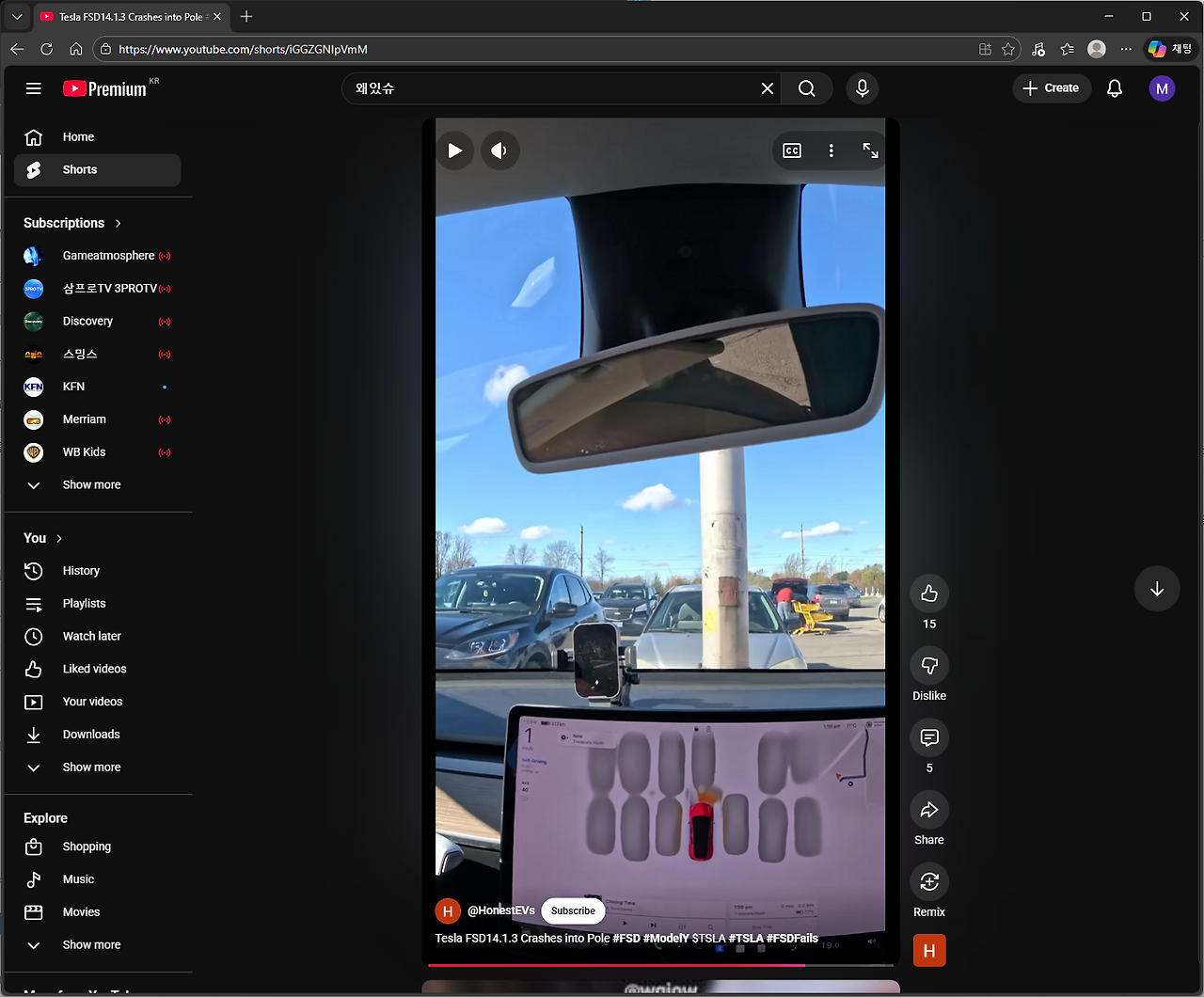1204x997 pixels.
Task: Click the search field containing Korean text
Action: click(555, 87)
